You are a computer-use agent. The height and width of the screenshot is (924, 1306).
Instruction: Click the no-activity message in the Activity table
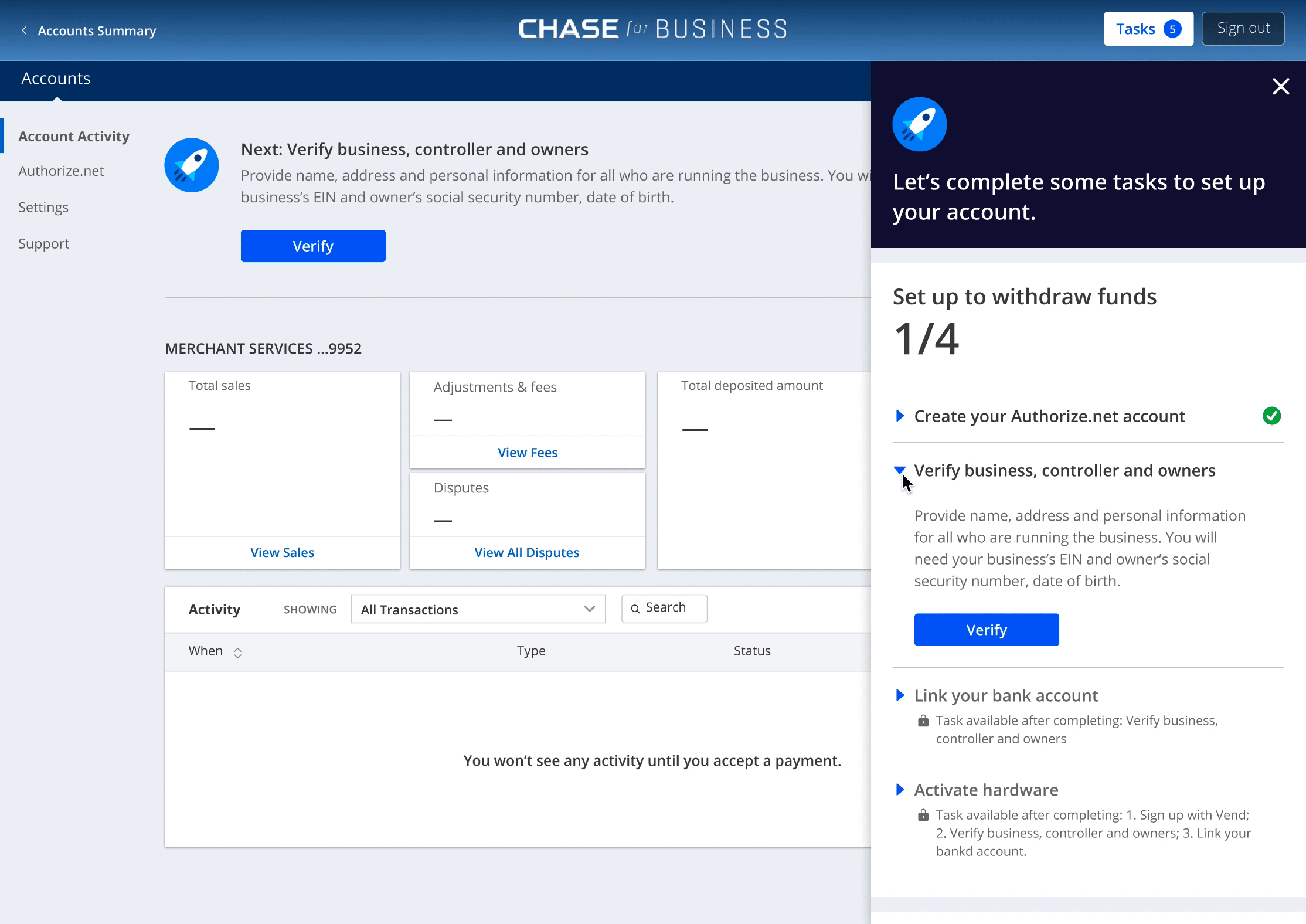click(652, 760)
